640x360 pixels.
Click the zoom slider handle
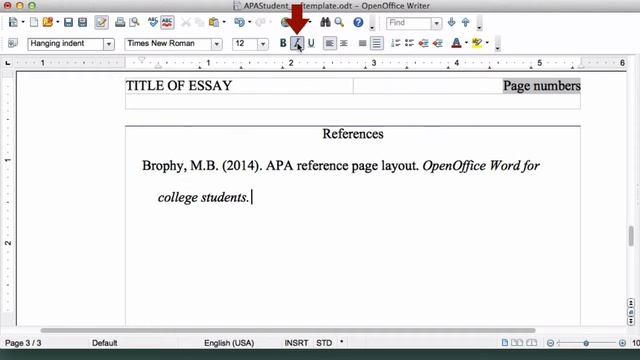(586, 343)
